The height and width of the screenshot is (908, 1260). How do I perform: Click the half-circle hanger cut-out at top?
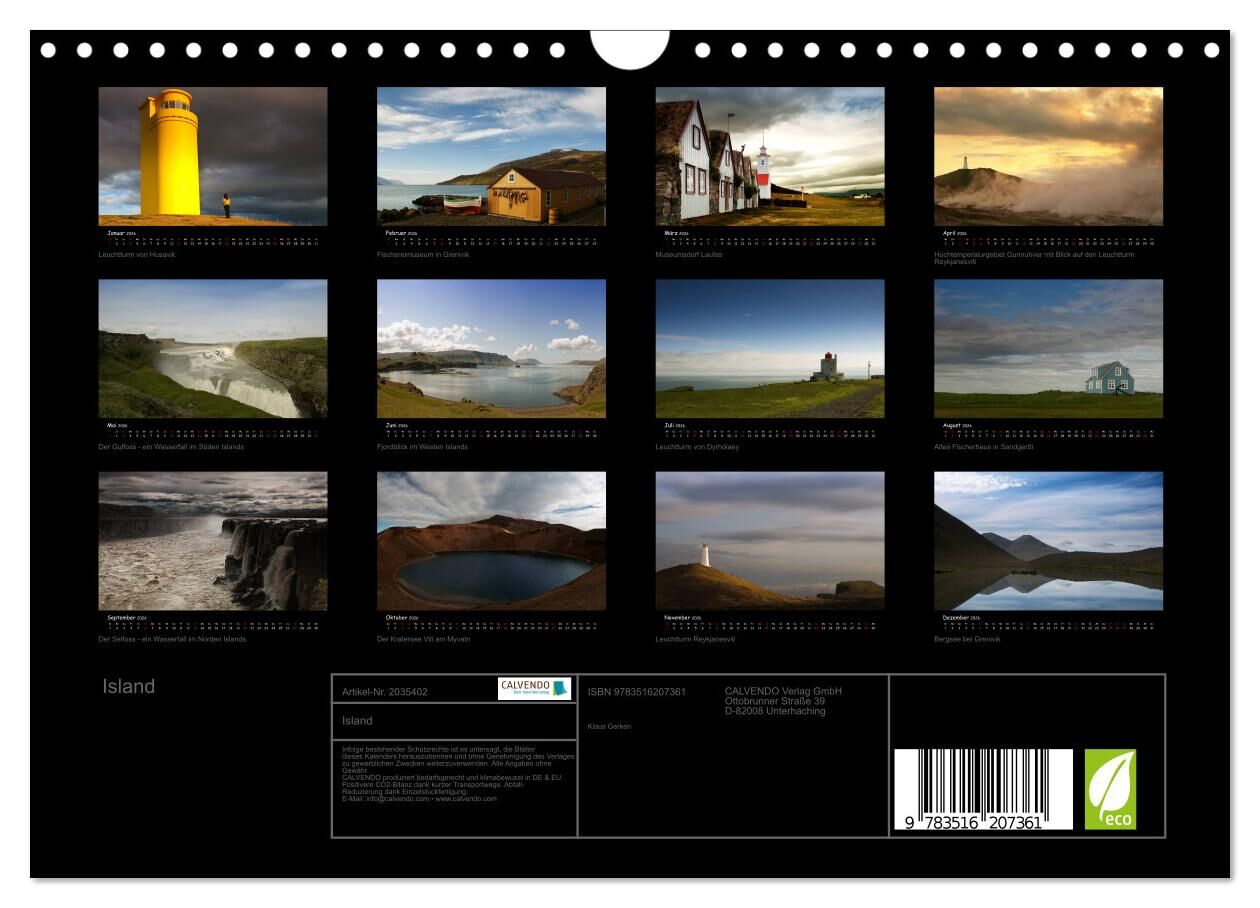tap(630, 48)
